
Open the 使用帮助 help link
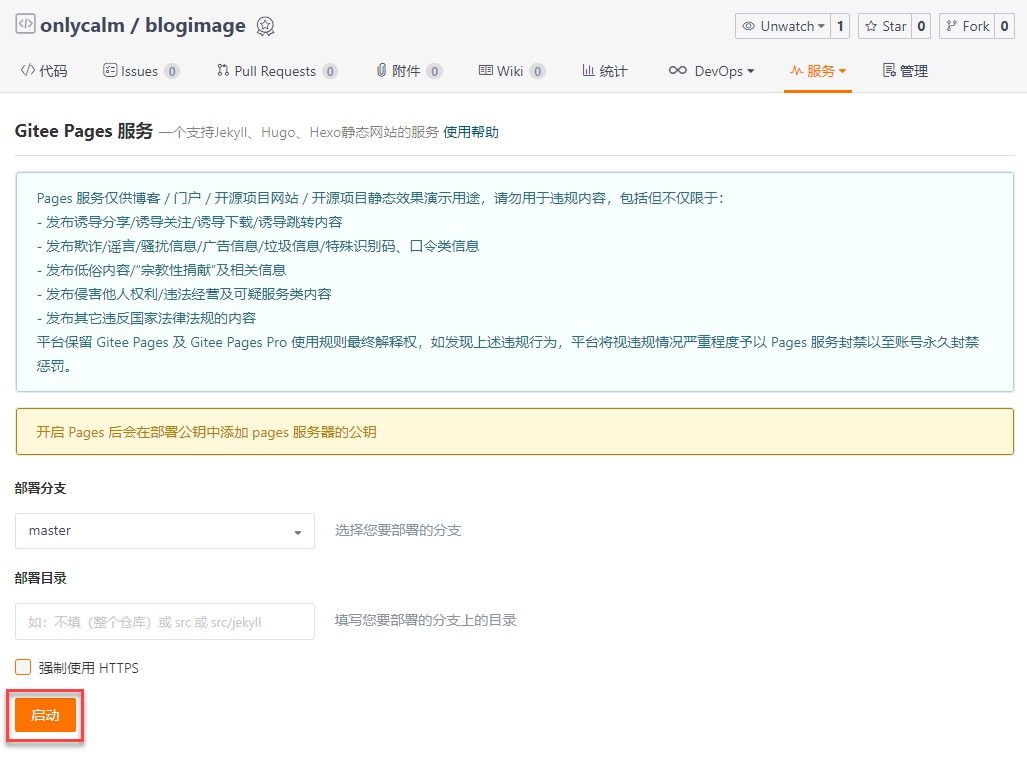pyautogui.click(x=470, y=132)
